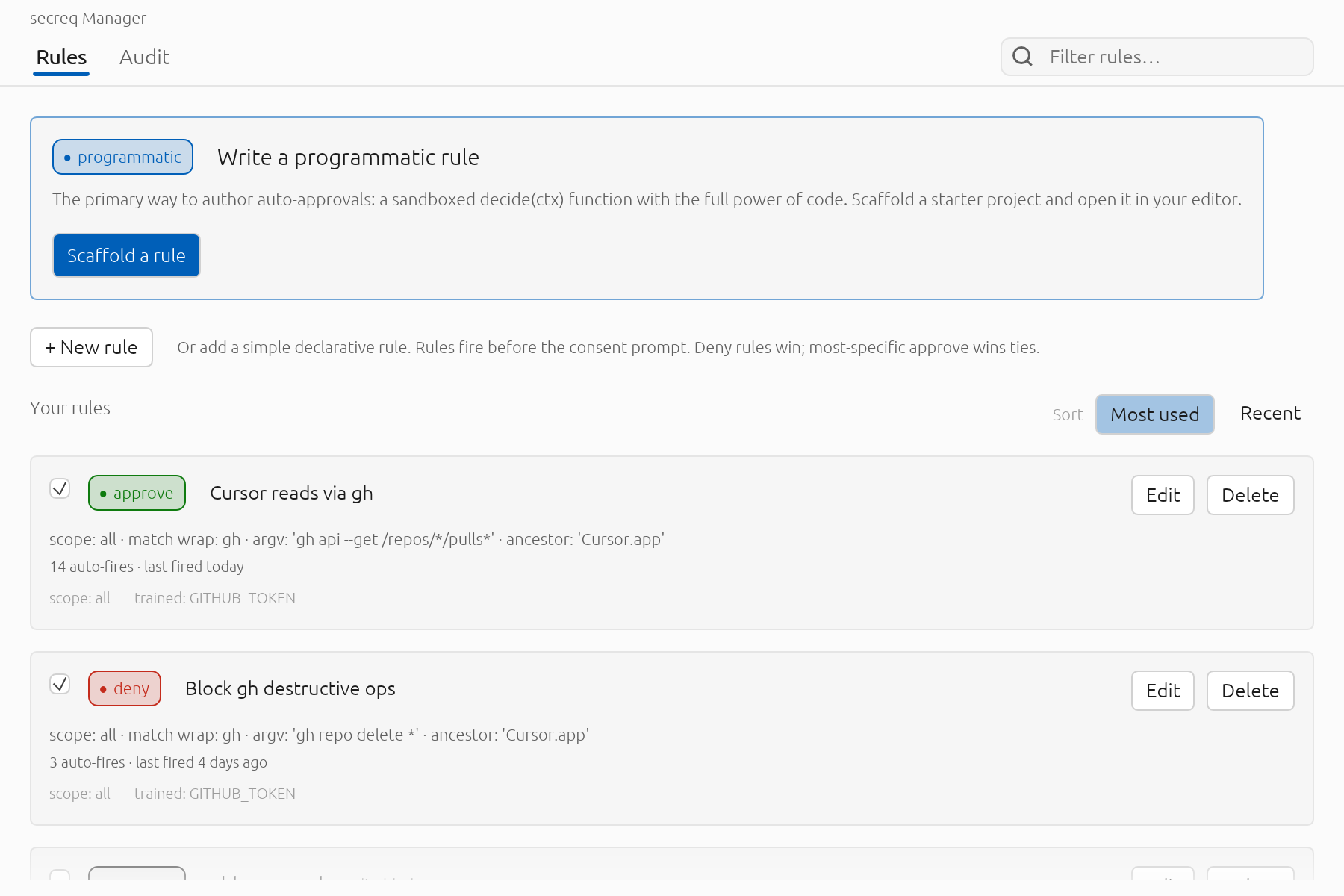The height and width of the screenshot is (896, 1344).
Task: Click the Your rules heading
Action: tap(70, 408)
